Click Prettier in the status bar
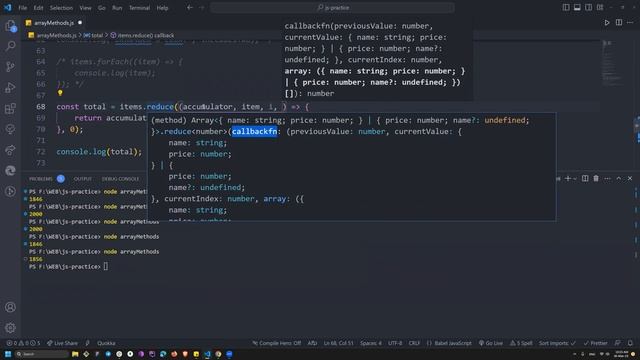The height and width of the screenshot is (360, 640). 596,343
